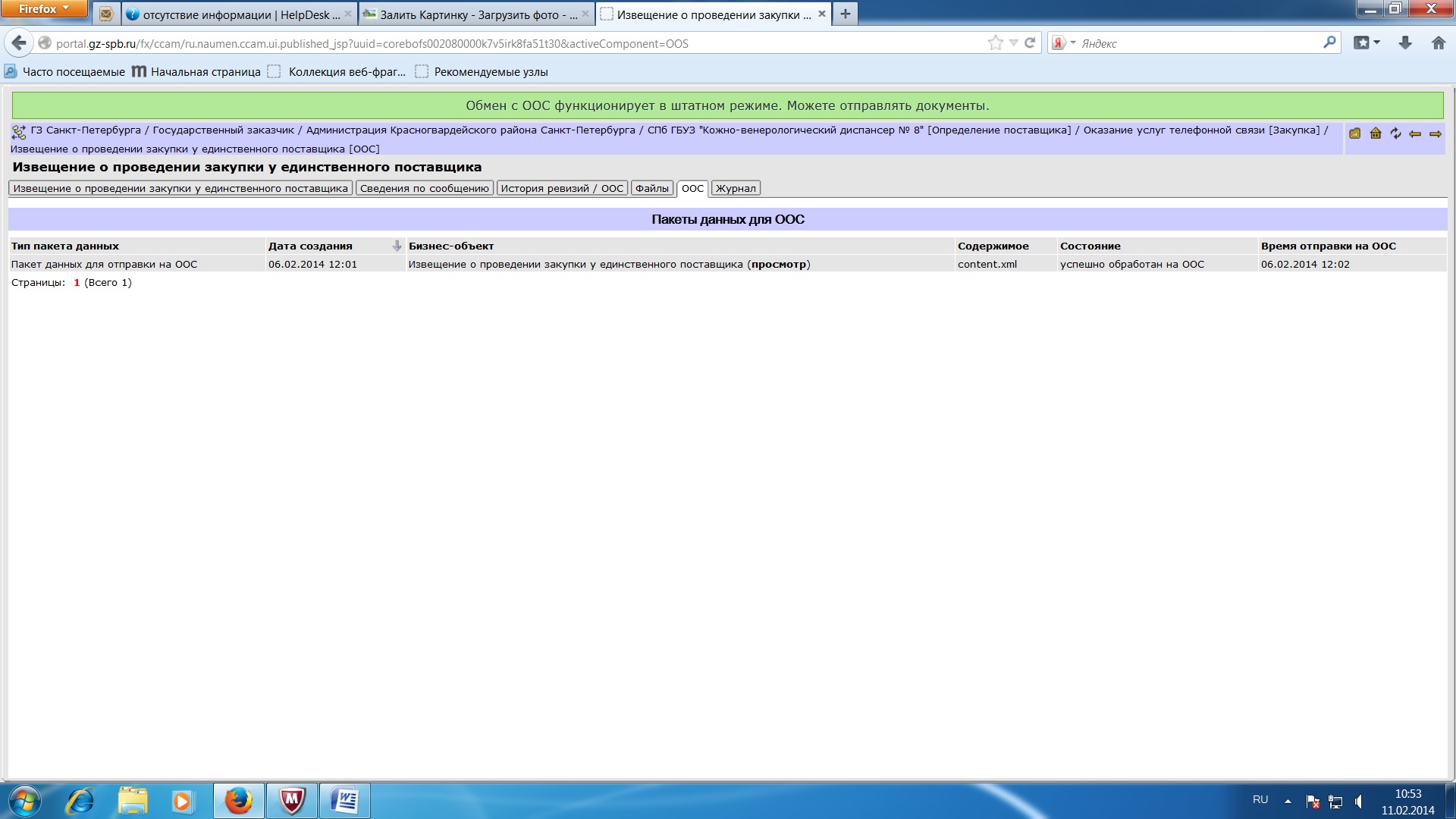Image resolution: width=1456 pixels, height=819 pixels.
Task: Expand the bookmarks menu dropdown arrow
Action: (1377, 43)
